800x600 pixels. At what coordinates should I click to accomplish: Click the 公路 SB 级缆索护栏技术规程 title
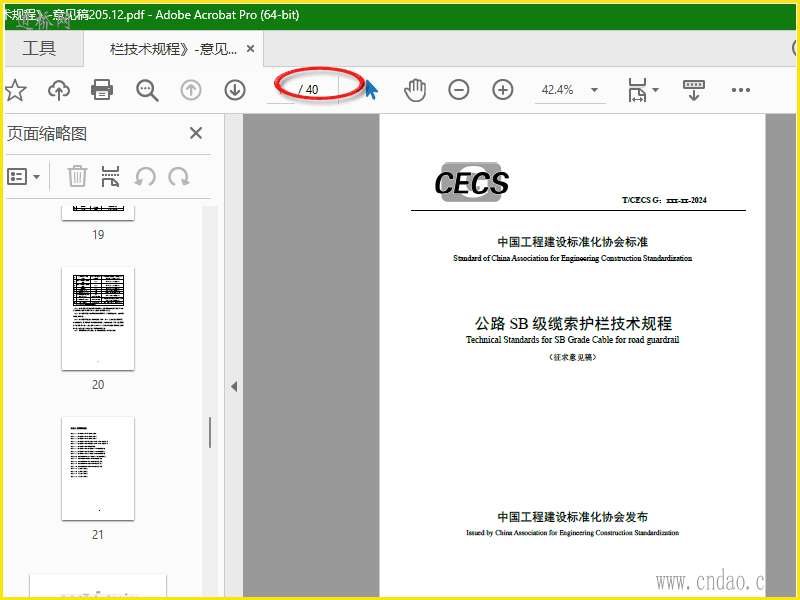click(x=573, y=323)
